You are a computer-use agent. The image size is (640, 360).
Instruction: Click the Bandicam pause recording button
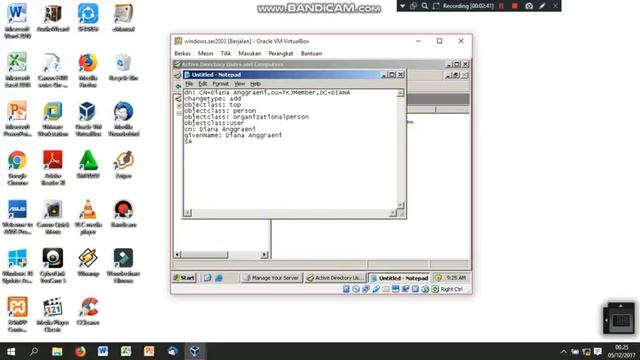coord(501,6)
